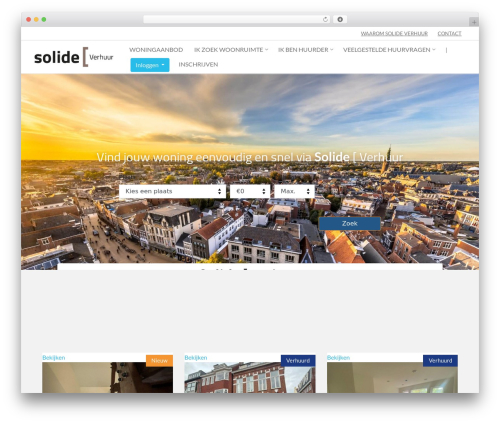Maximize window with the green button
Image resolution: width=500 pixels, height=423 pixels.
tap(44, 20)
